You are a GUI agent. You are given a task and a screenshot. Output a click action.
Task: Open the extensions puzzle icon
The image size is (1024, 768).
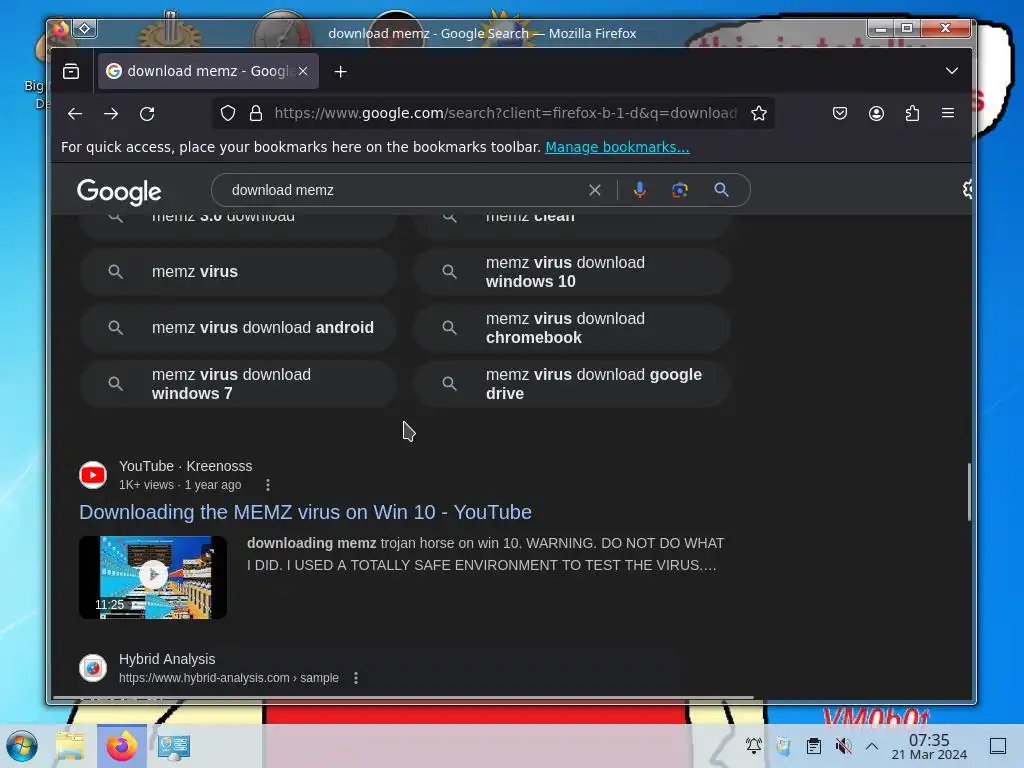pyautogui.click(x=912, y=114)
